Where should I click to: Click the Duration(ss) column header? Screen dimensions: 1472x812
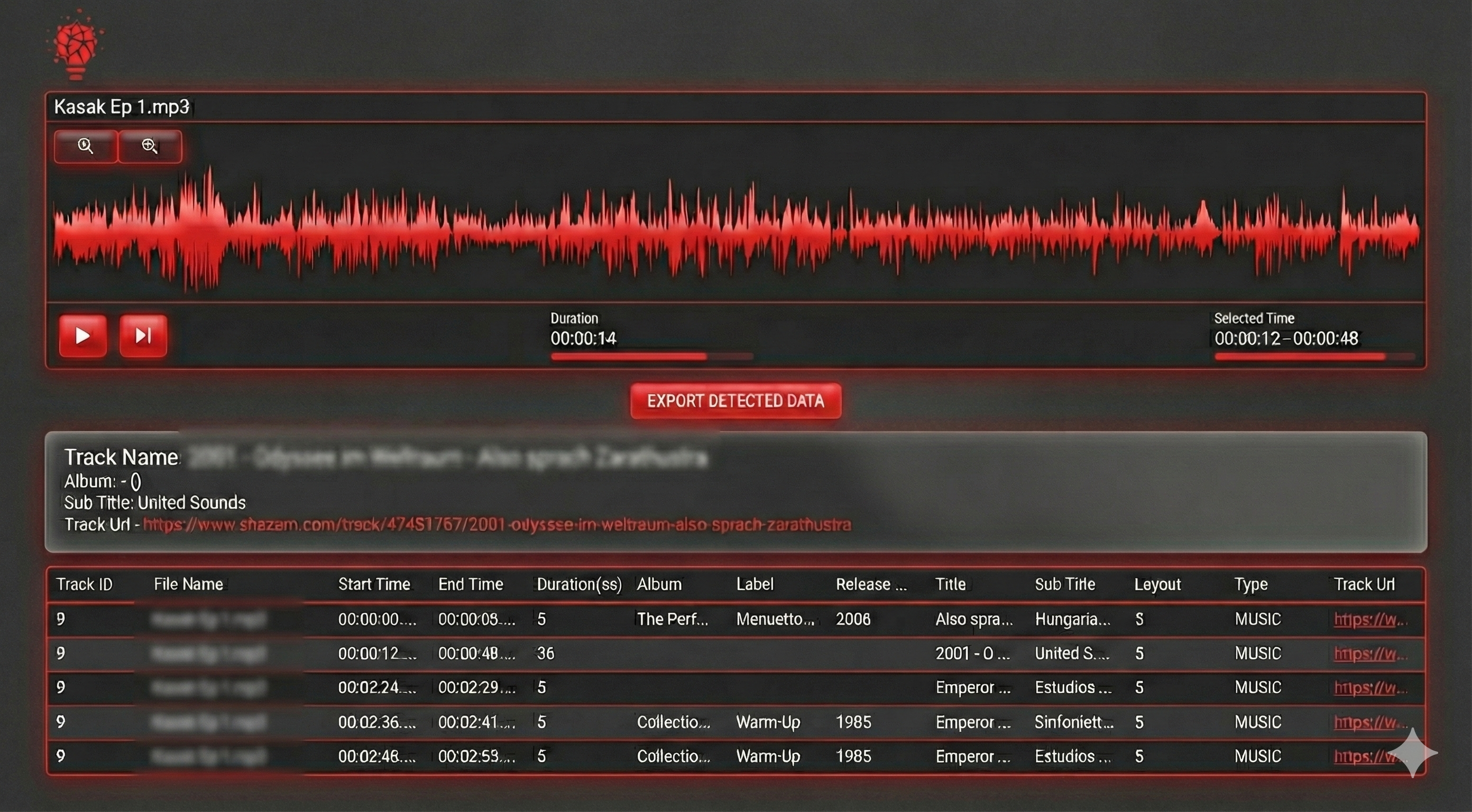[x=579, y=584]
